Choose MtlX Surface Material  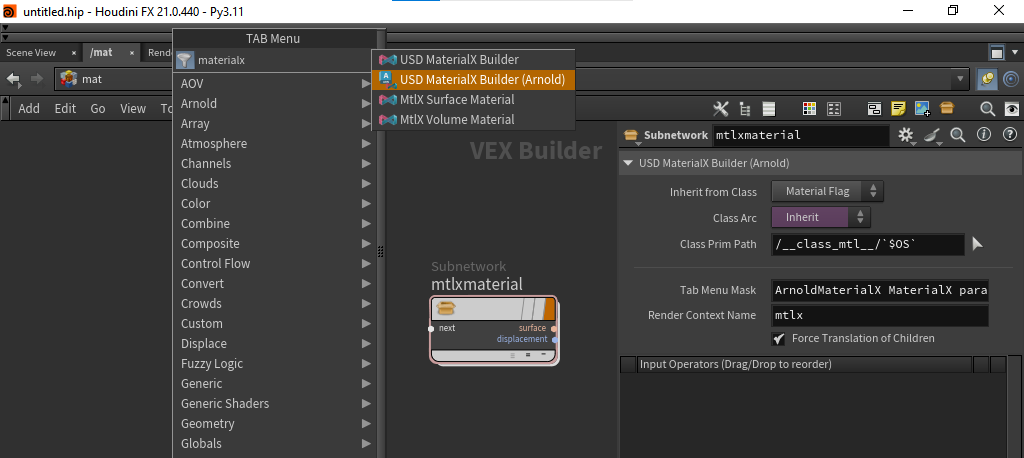(x=473, y=100)
